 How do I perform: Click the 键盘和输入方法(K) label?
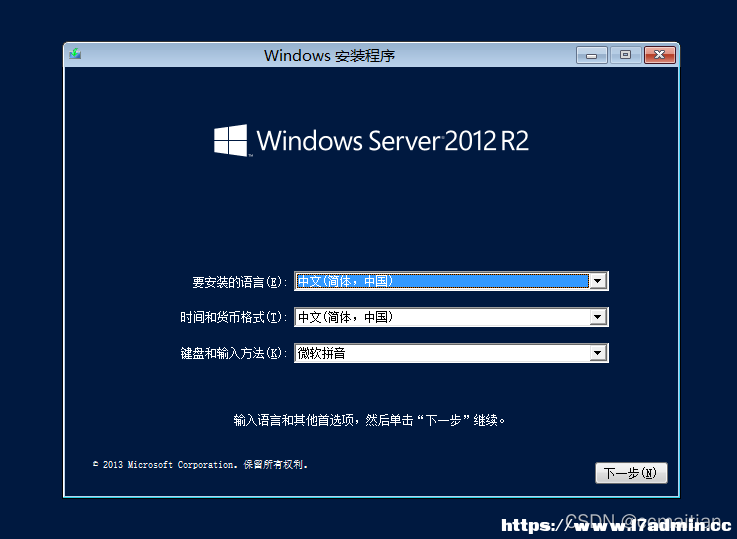click(x=234, y=353)
